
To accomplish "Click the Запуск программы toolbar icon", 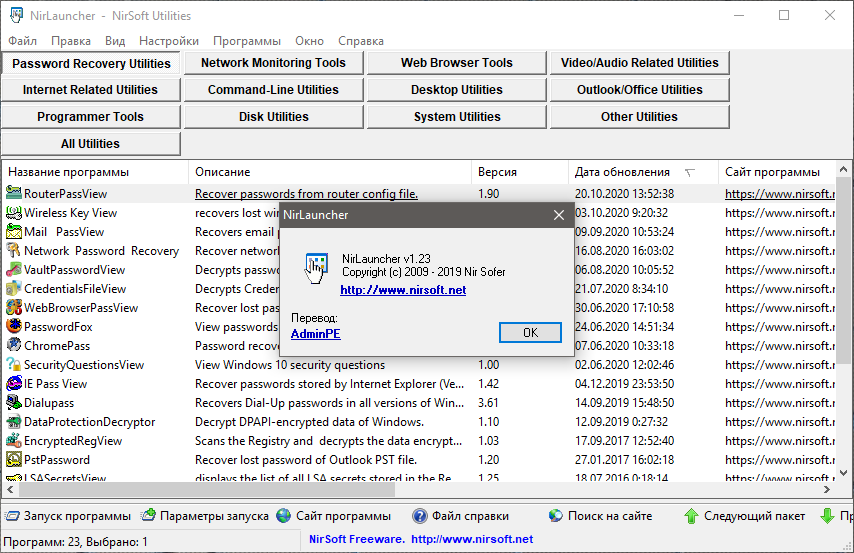I will click(12, 516).
